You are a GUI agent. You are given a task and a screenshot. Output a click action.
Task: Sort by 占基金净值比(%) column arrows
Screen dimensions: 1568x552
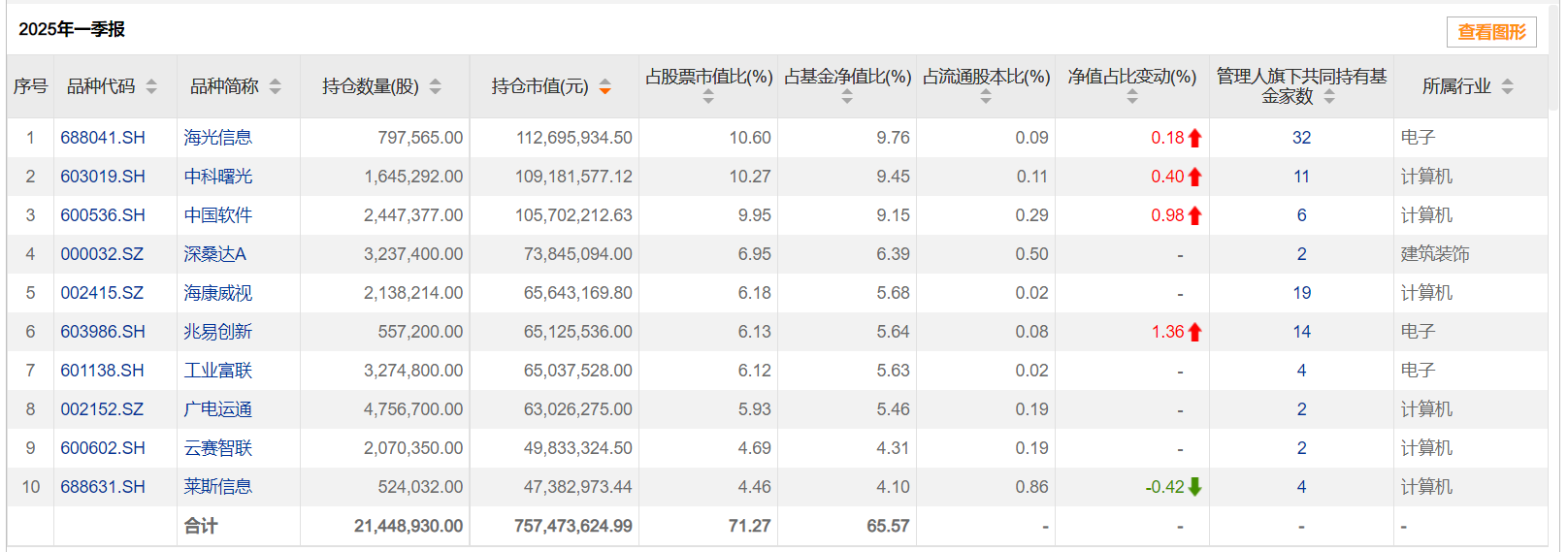point(847,97)
